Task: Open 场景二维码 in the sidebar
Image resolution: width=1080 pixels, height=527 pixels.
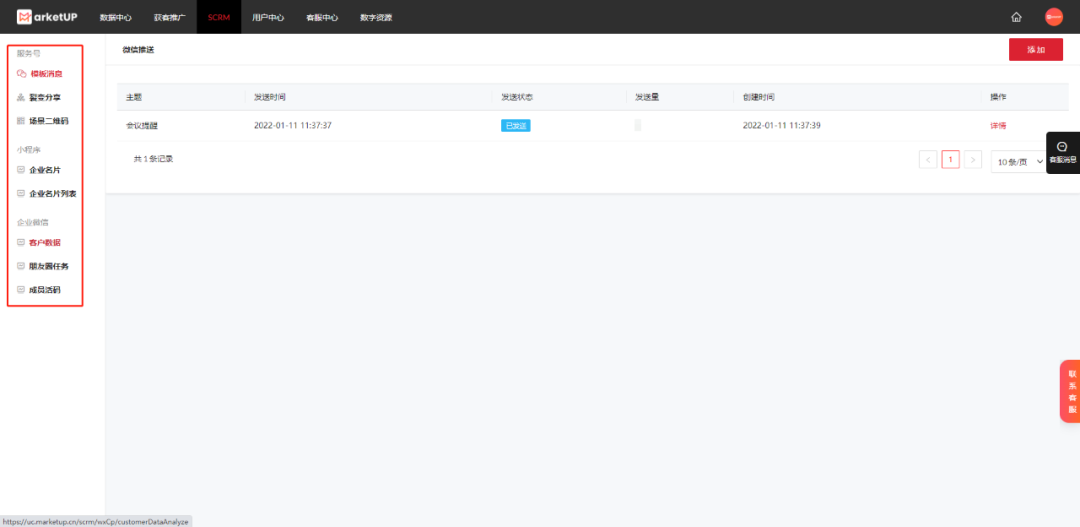Action: tap(48, 121)
